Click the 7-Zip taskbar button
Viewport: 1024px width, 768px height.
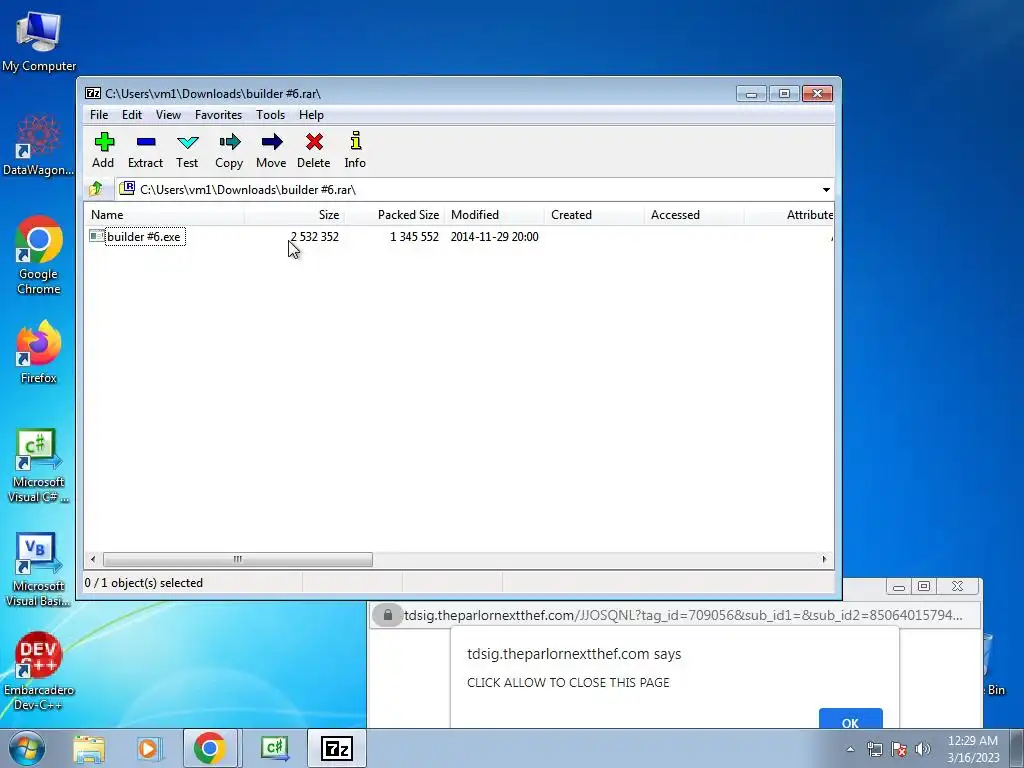pos(336,748)
